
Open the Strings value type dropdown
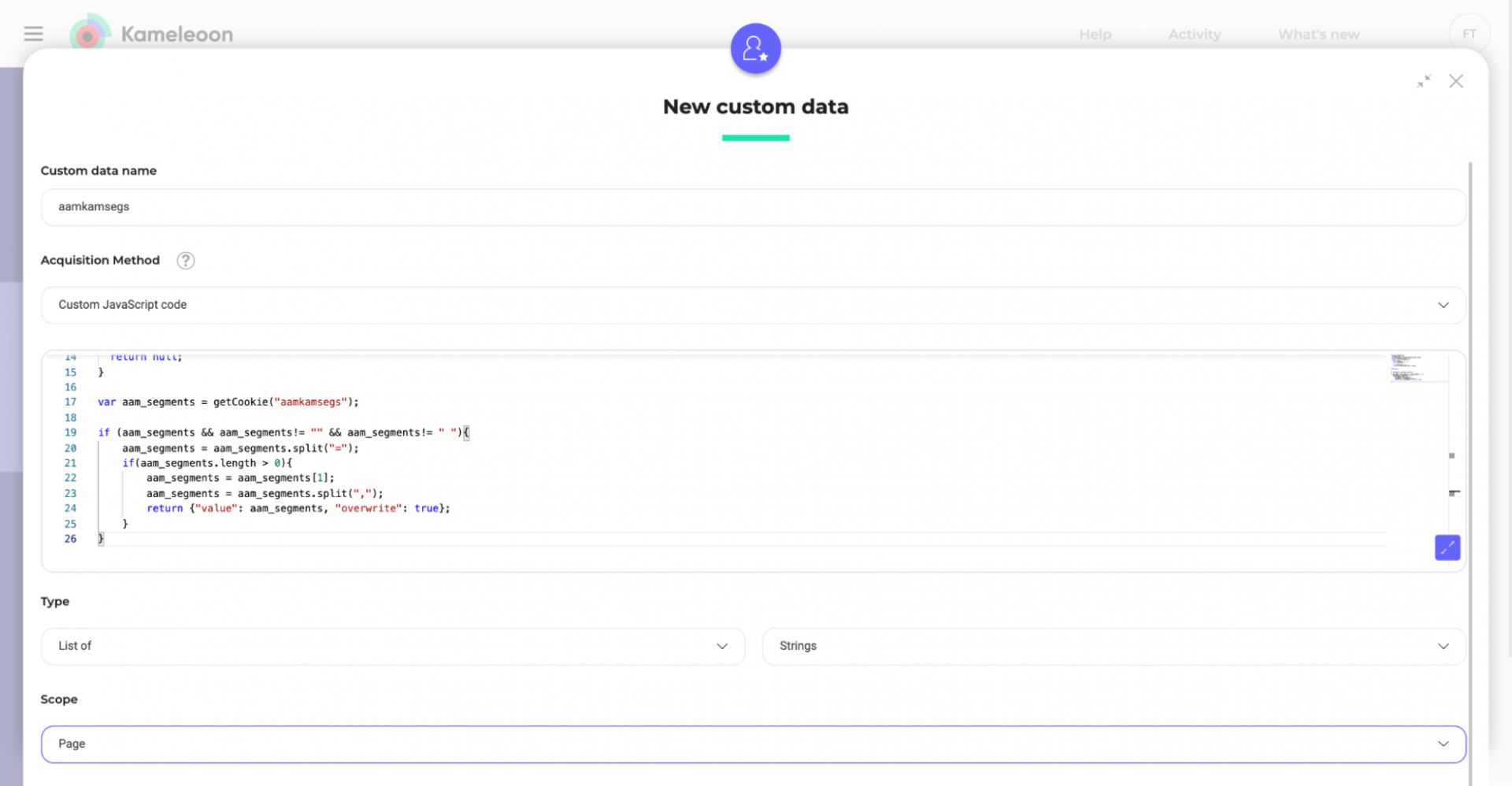[x=1113, y=646]
